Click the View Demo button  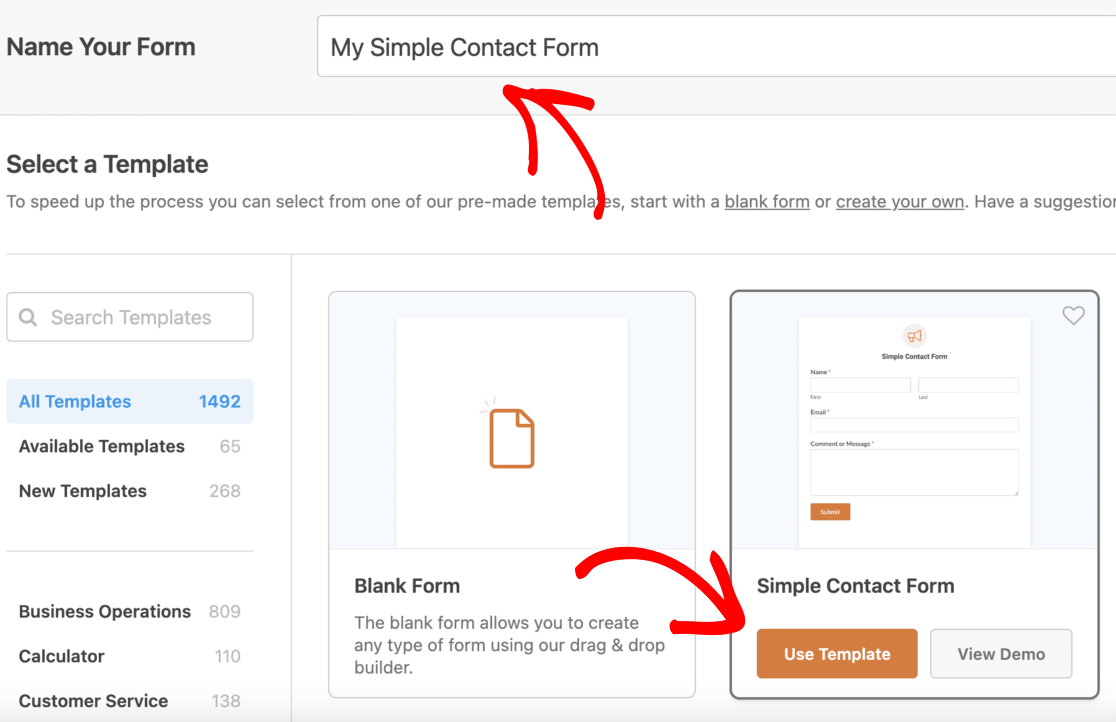pyautogui.click(x=1001, y=653)
